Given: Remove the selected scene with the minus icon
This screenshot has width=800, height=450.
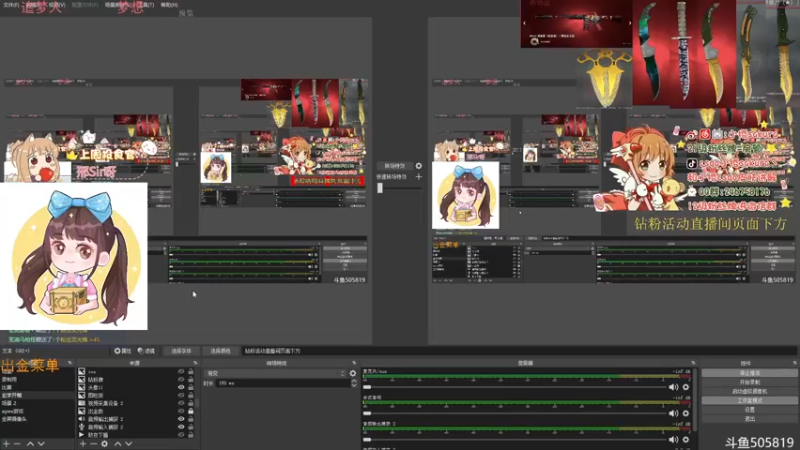Looking at the screenshot, I should (x=17, y=444).
